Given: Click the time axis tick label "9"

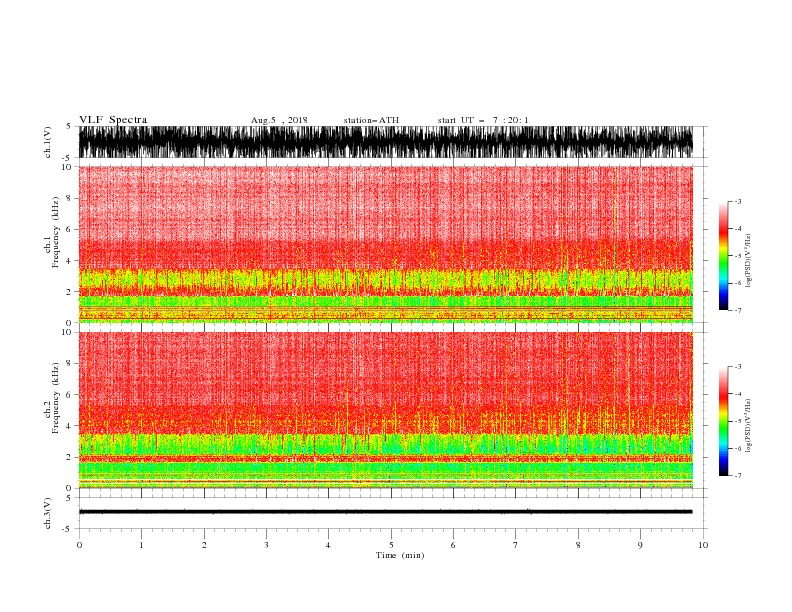Looking at the screenshot, I should pos(640,545).
